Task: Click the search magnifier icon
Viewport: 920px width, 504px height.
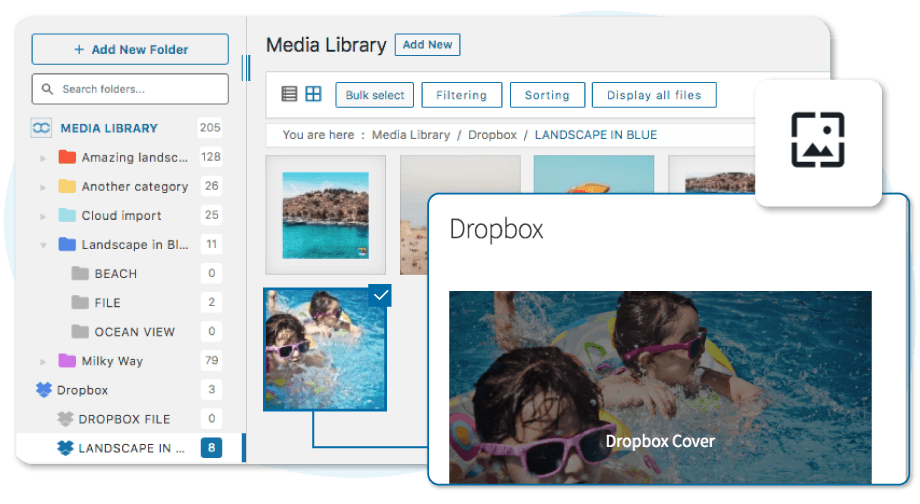Action: 48,89
